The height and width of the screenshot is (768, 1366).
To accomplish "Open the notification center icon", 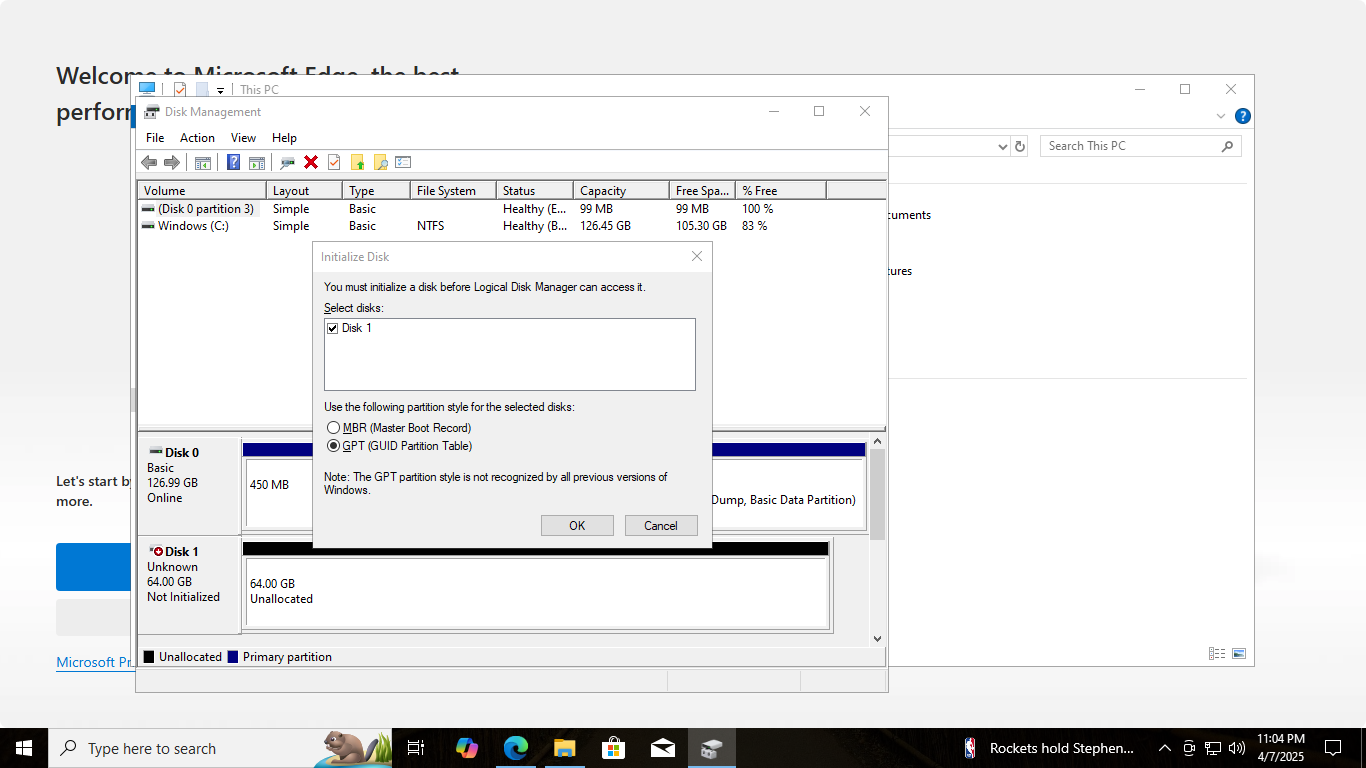I will (1333, 748).
